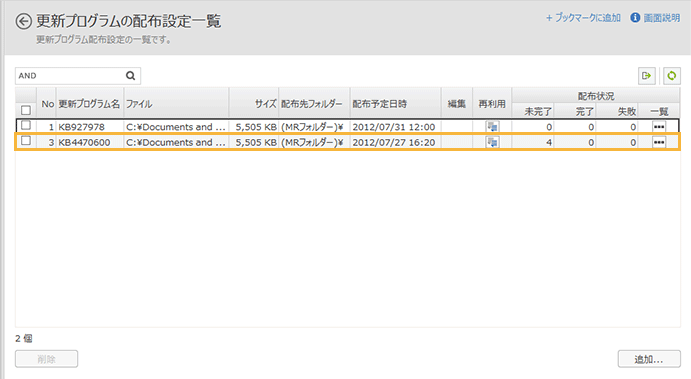Open distribution list dots for KB927978
Image resolution: width=691 pixels, height=379 pixels.
point(659,127)
